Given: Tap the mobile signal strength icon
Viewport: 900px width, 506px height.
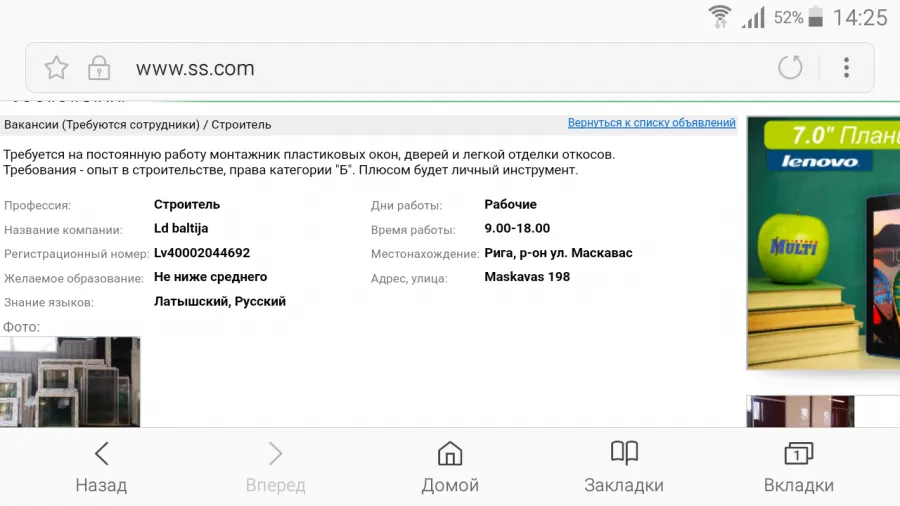Looking at the screenshot, I should coord(753,17).
